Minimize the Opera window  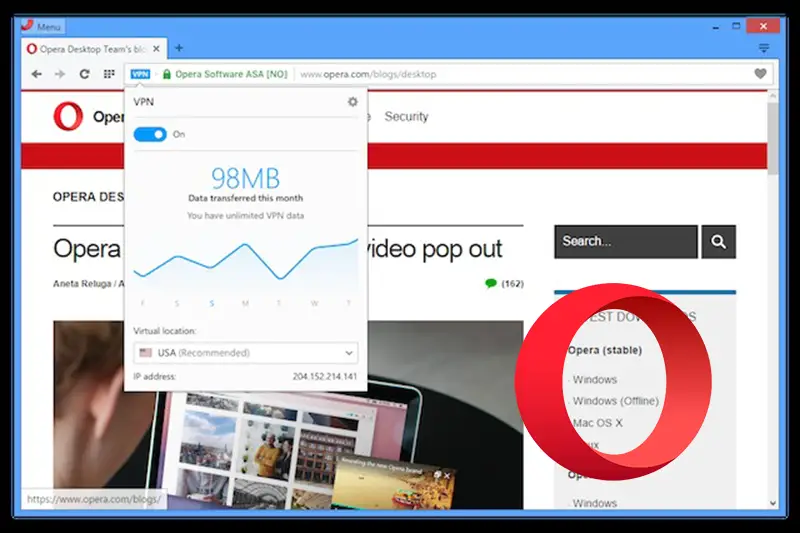pos(716,27)
